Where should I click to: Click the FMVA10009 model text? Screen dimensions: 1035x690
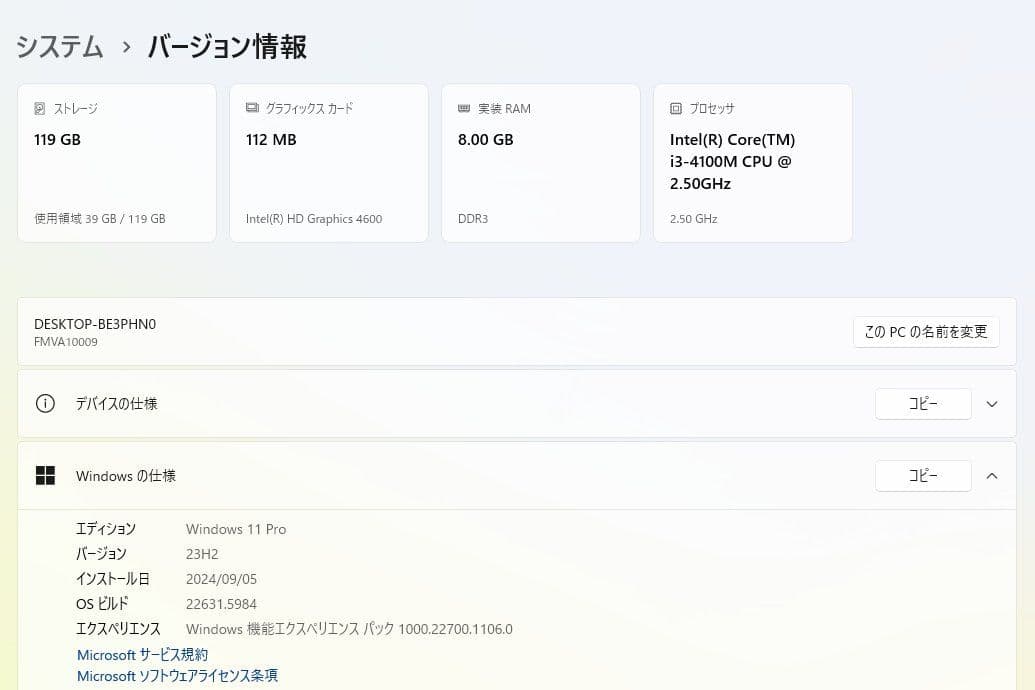tap(64, 342)
